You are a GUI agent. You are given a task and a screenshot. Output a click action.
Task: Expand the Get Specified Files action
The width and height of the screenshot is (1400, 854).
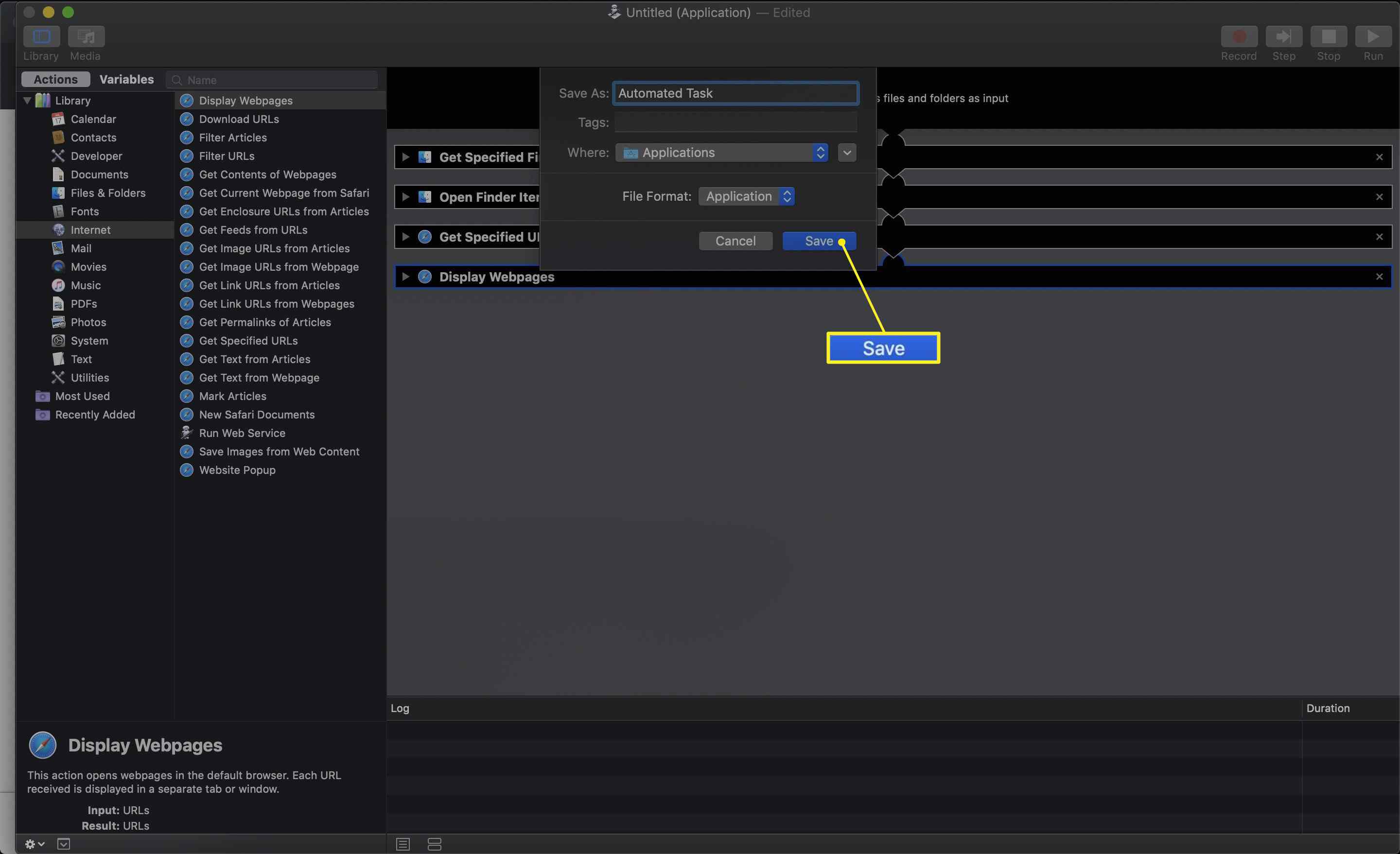pyautogui.click(x=405, y=157)
